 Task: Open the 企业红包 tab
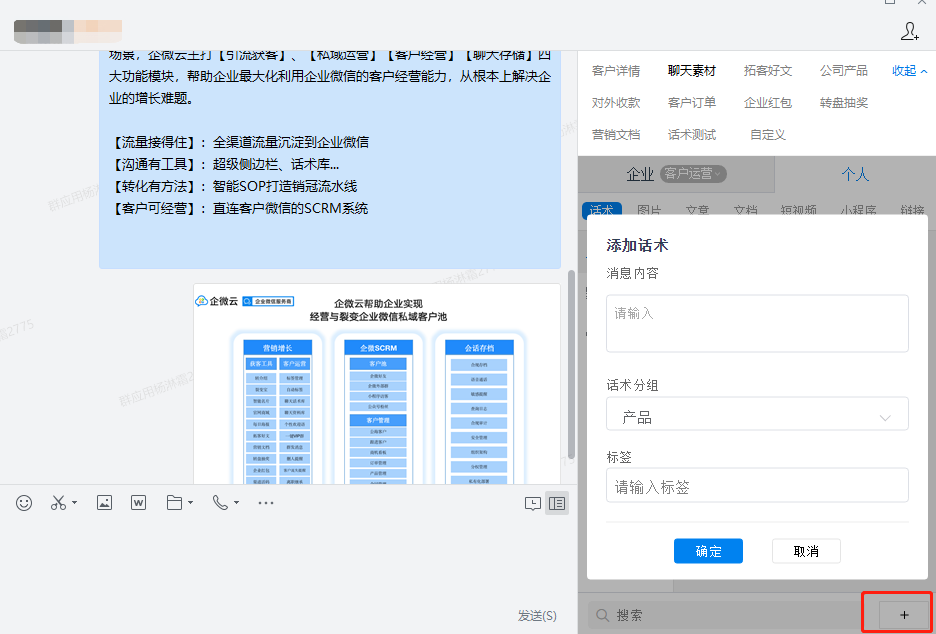[767, 103]
